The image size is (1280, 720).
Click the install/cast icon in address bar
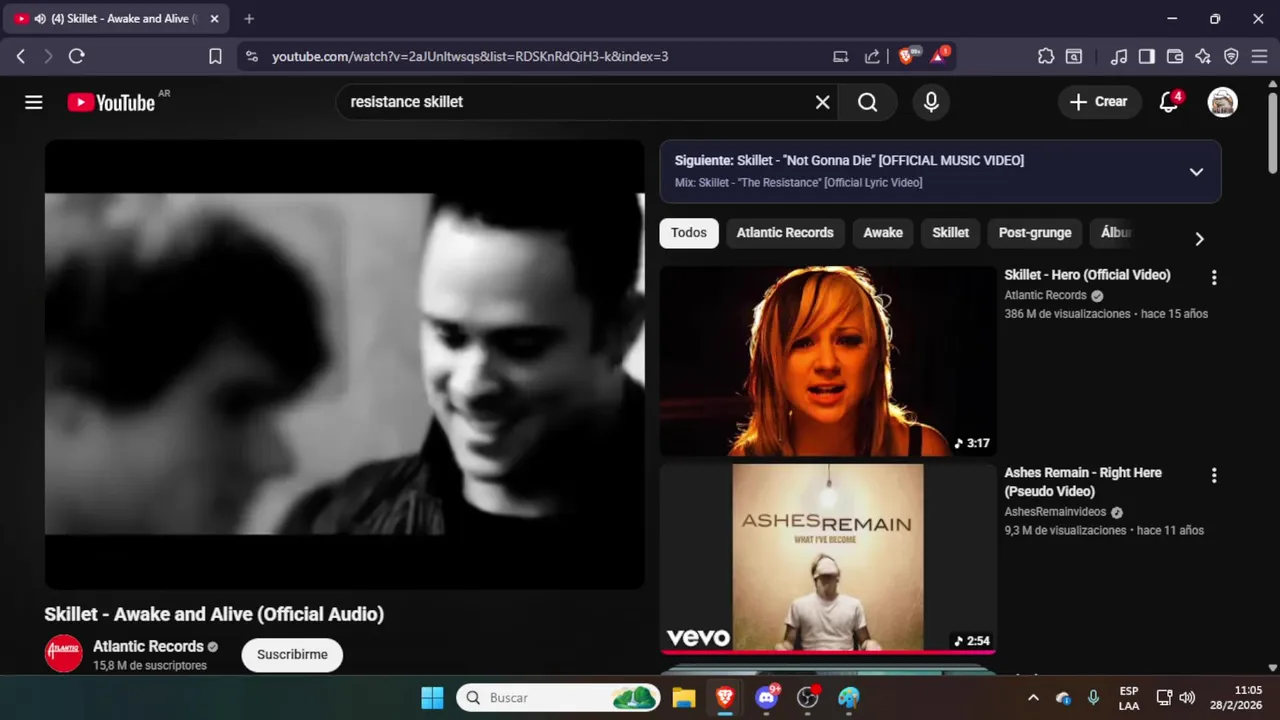(x=841, y=57)
